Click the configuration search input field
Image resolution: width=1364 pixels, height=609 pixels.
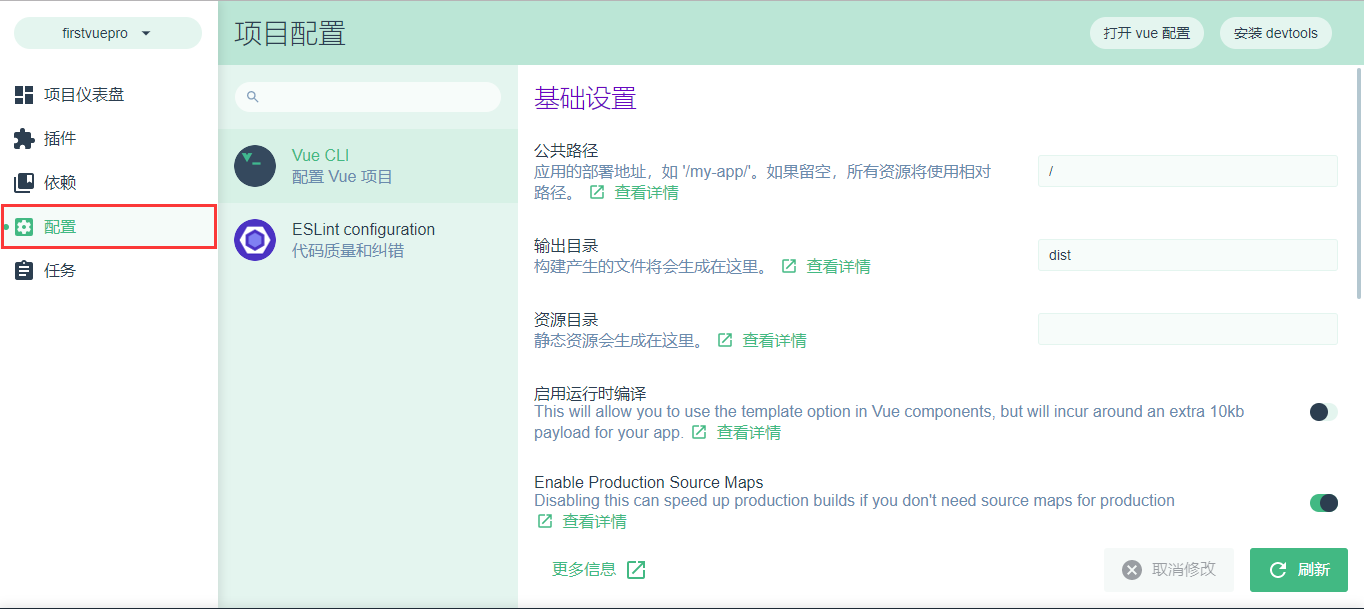368,97
